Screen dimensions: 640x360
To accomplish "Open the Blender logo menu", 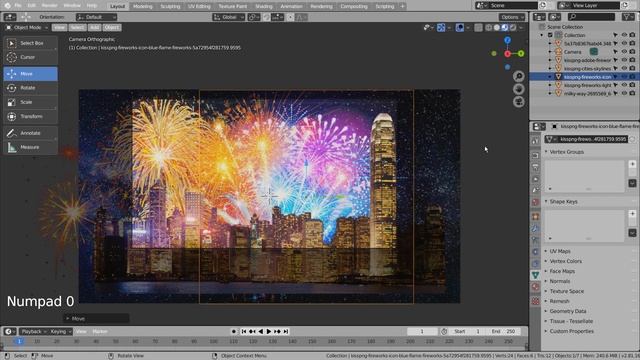I will click(x=7, y=6).
